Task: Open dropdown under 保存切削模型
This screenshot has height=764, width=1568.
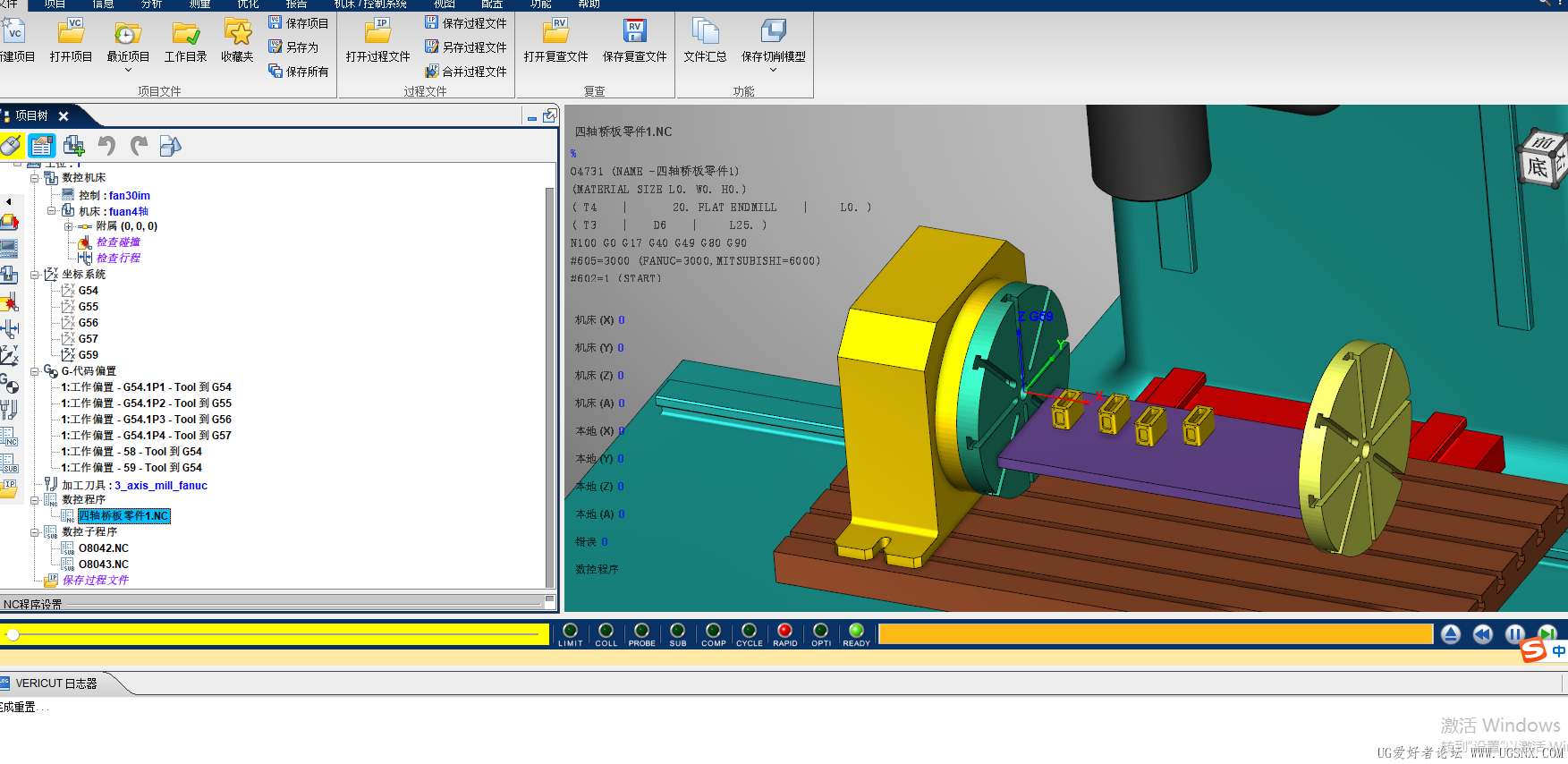Action: (773, 70)
